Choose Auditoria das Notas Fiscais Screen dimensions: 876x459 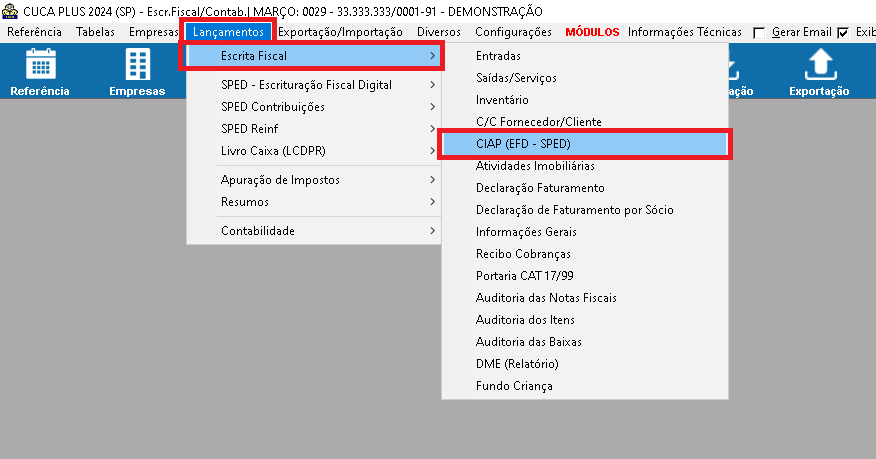coord(585,298)
